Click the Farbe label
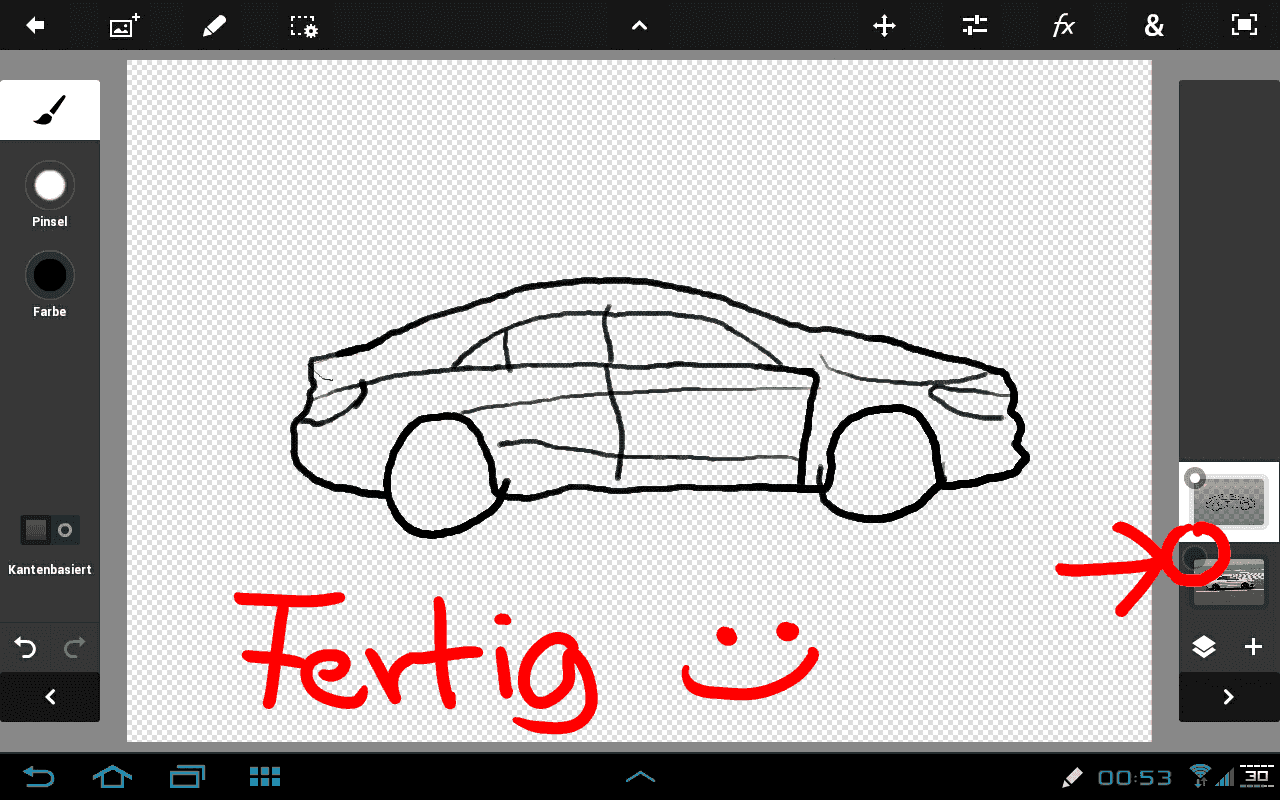Screen dimensions: 1280x800 tap(50, 312)
